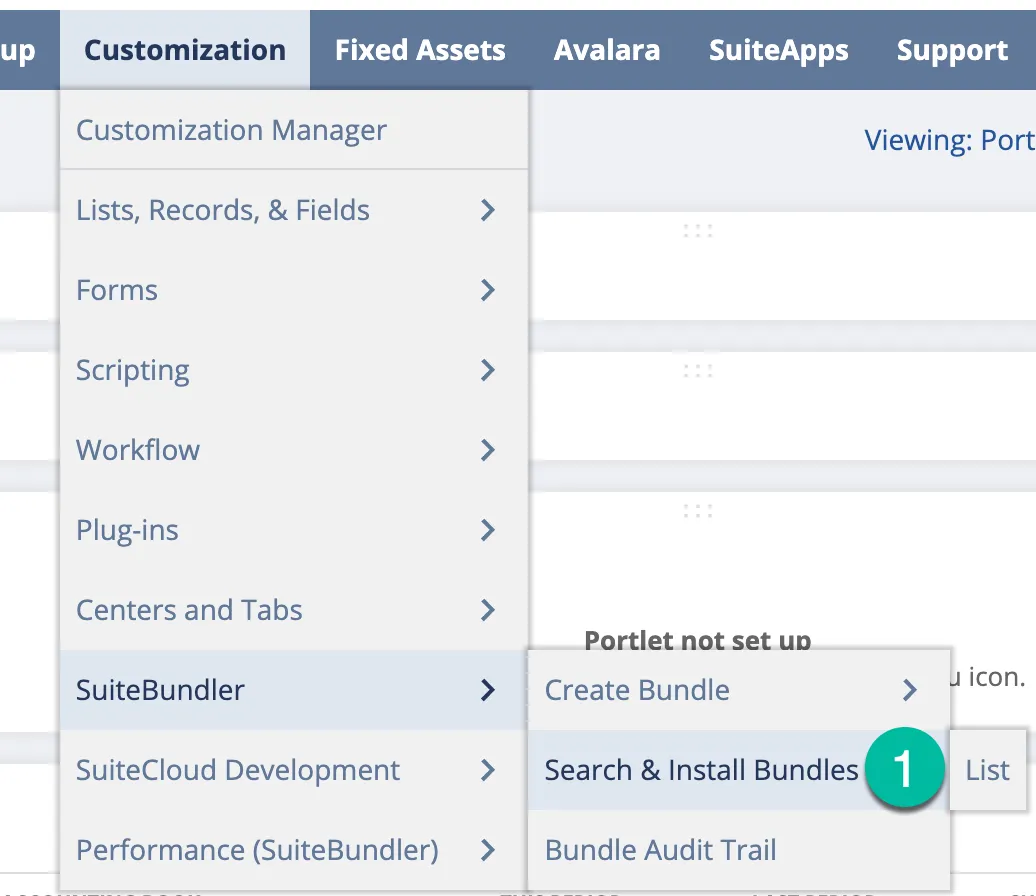Select the List flyout option
The width and height of the screenshot is (1036, 896).
pos(988,770)
